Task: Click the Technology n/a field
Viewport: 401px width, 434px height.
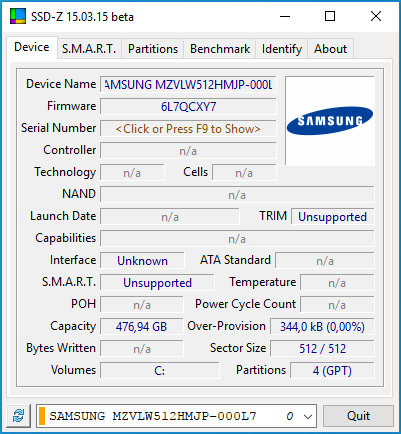Action: [132, 173]
